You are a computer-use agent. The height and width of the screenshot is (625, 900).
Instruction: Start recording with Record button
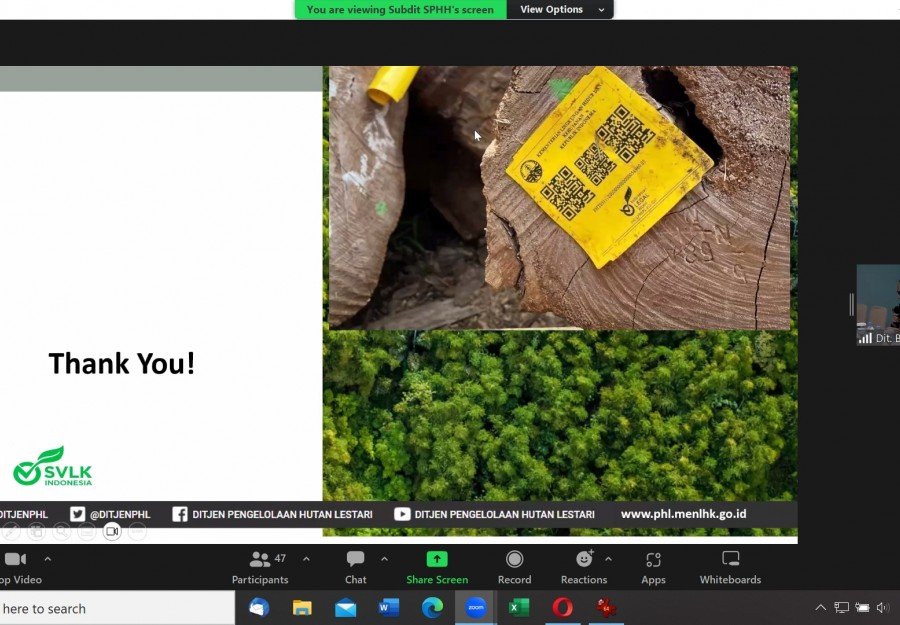click(x=514, y=568)
